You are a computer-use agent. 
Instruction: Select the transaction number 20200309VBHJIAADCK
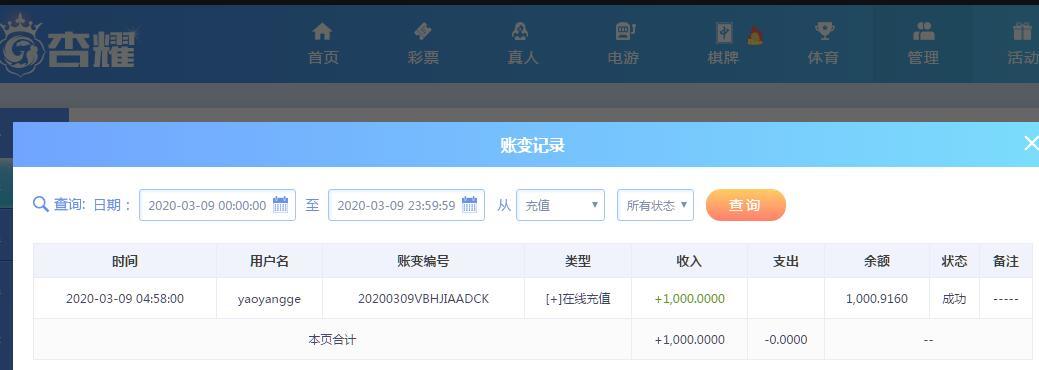click(x=423, y=299)
